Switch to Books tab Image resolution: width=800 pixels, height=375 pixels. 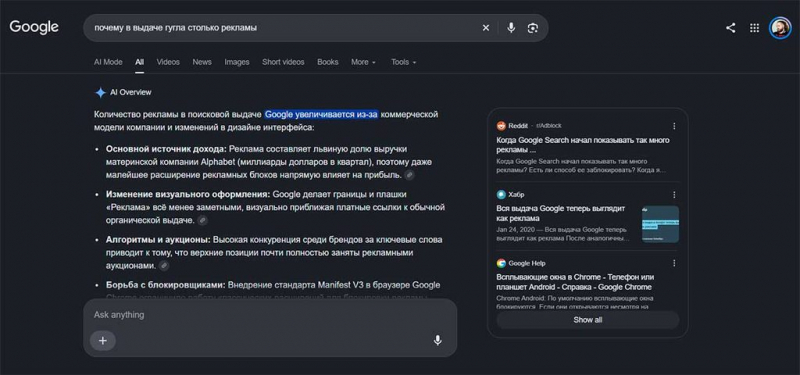(x=328, y=62)
